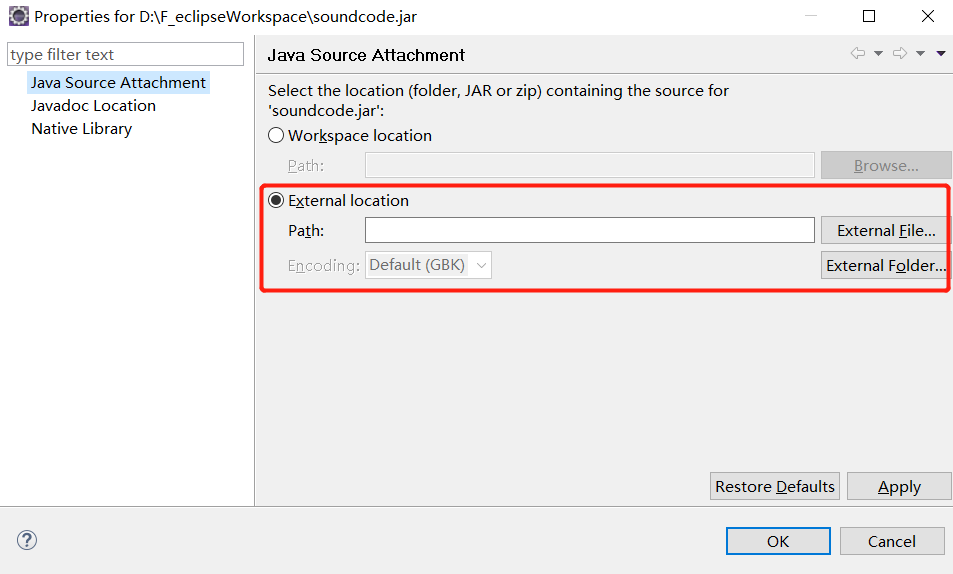The image size is (953, 574).
Task: Select Javadoc Location in the tree
Action: [x=94, y=106]
